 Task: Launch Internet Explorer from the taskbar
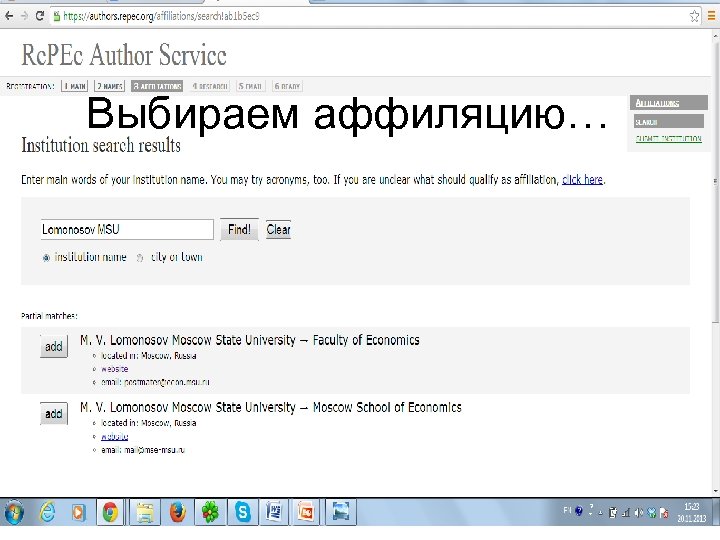(48, 512)
